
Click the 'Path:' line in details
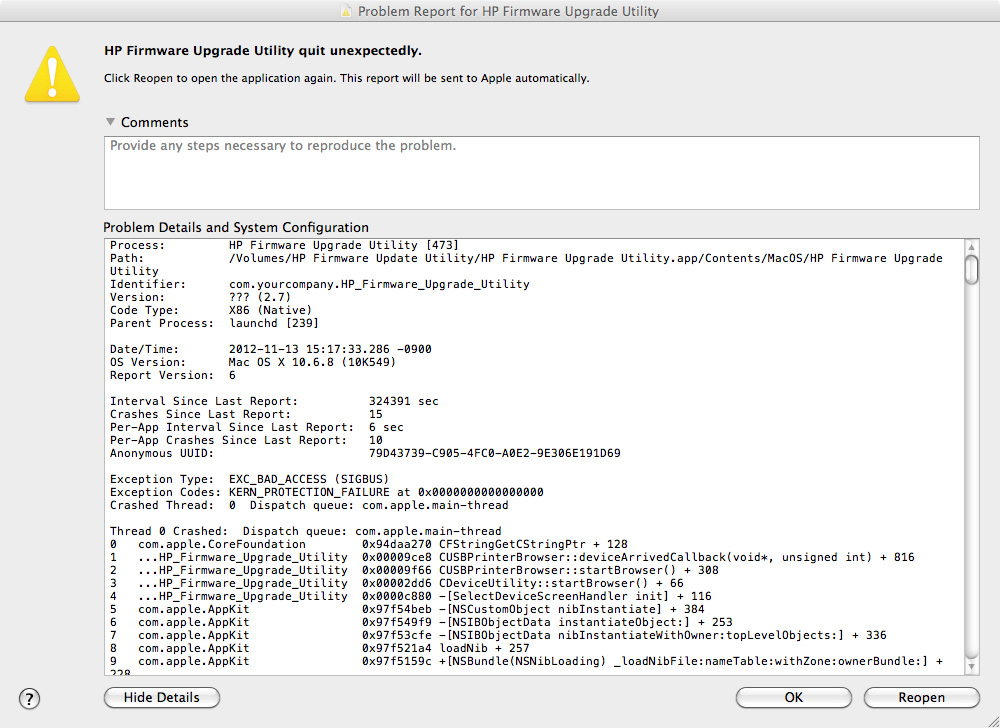point(526,258)
